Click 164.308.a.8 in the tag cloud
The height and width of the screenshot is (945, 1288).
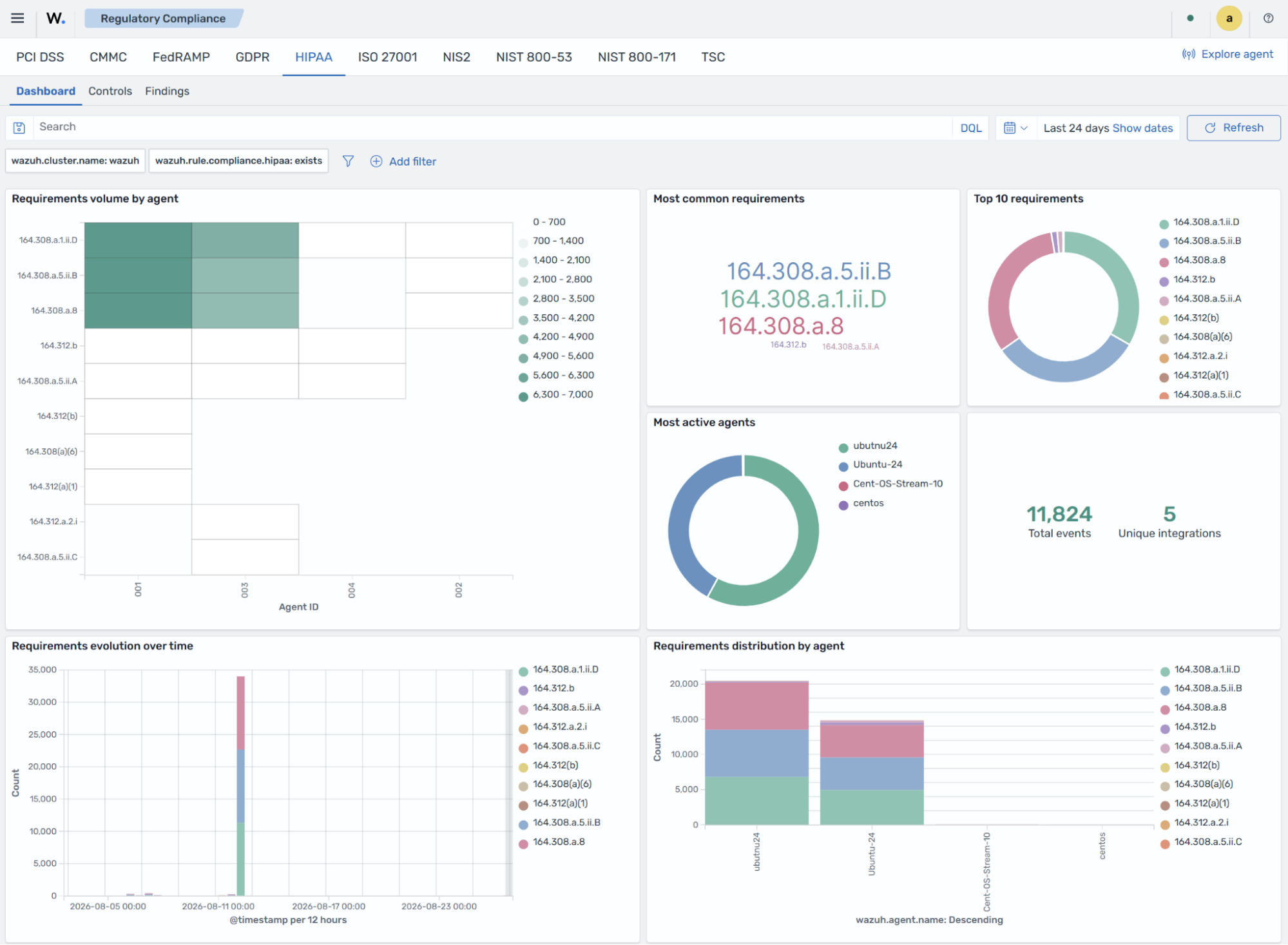[781, 326]
